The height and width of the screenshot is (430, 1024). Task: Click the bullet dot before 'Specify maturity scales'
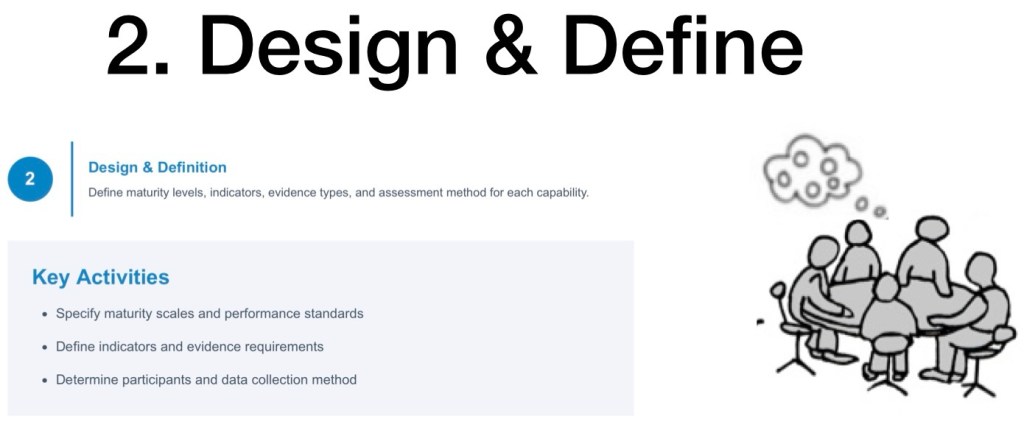45,314
